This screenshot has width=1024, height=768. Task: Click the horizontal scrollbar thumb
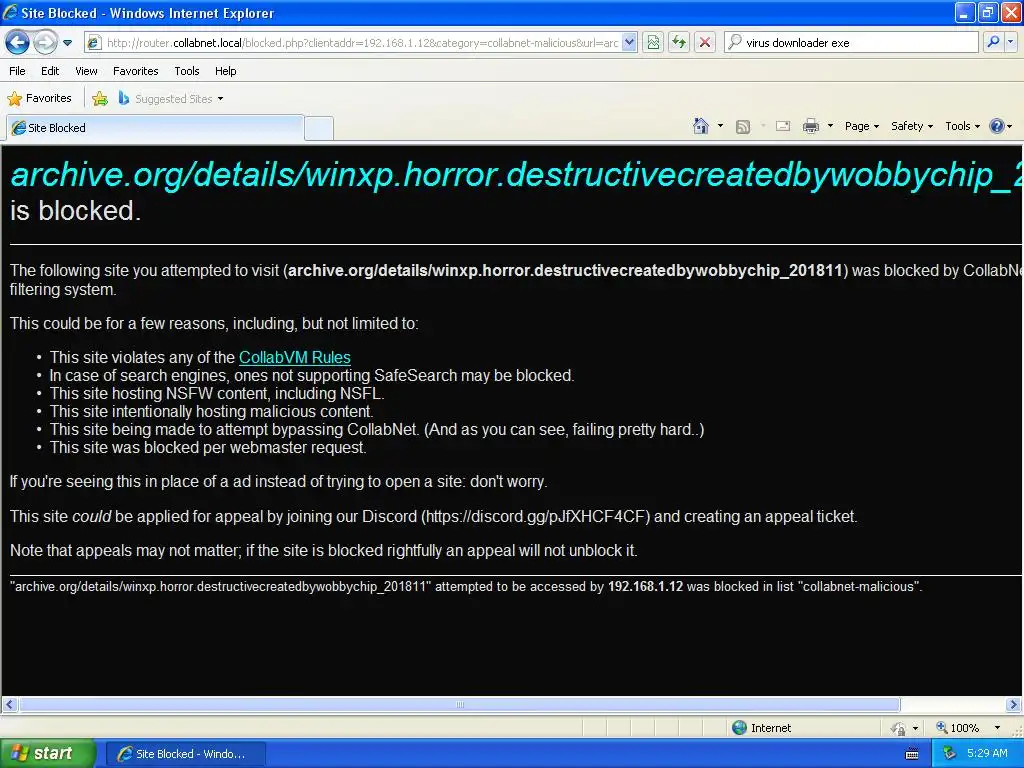click(x=460, y=705)
